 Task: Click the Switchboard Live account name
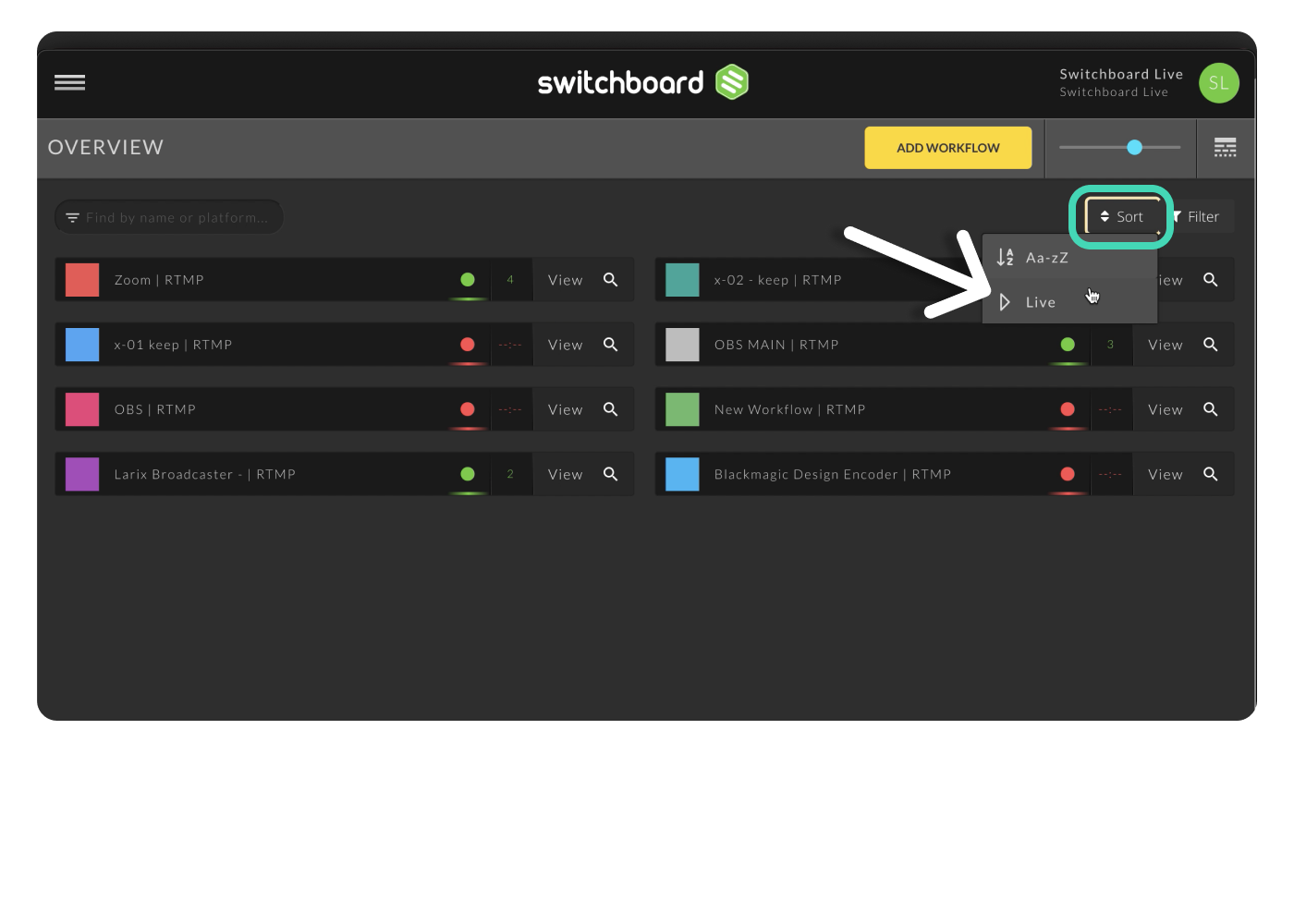click(1121, 74)
